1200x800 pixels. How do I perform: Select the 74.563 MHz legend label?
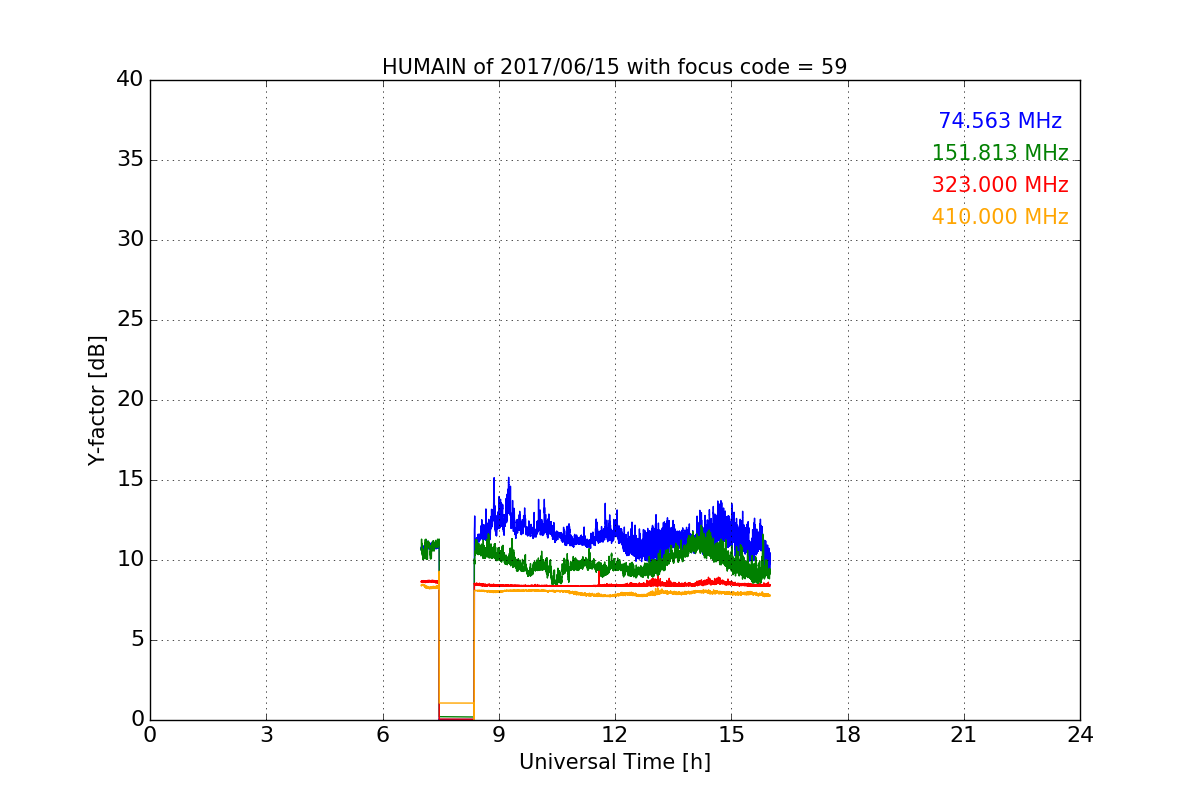coord(1000,121)
